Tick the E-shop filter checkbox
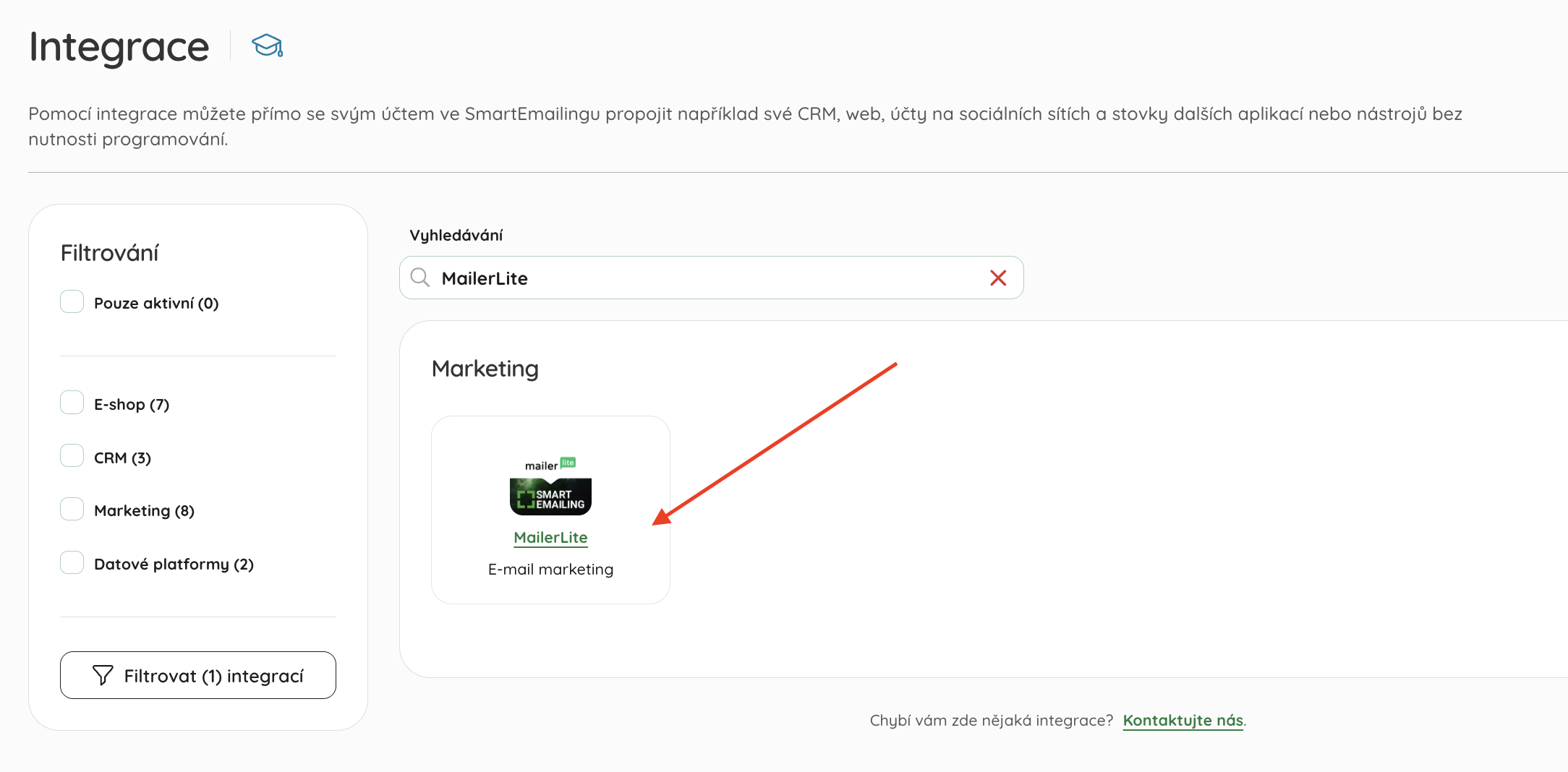Viewport: 1568px width, 772px height. coord(72,403)
